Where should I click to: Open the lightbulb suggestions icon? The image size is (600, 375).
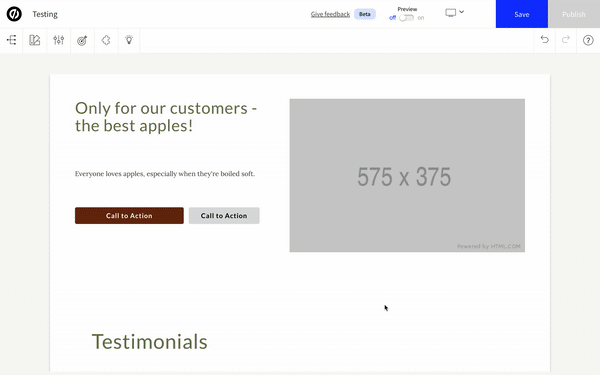click(x=129, y=40)
